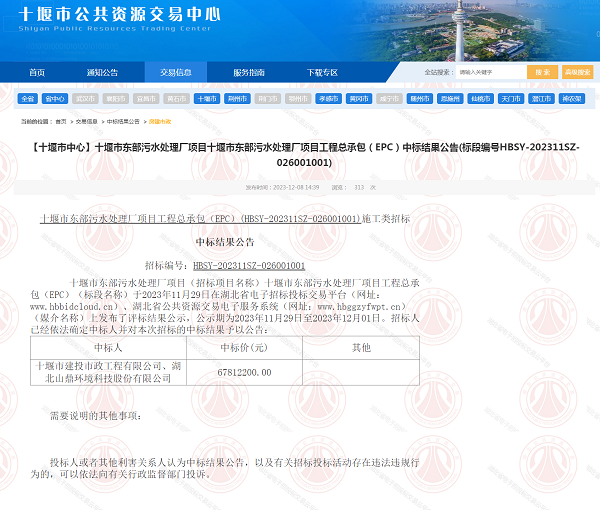The width and height of the screenshot is (600, 510).
Task: Click 中标结果公告 in the breadcrumb path
Action: coord(122,121)
